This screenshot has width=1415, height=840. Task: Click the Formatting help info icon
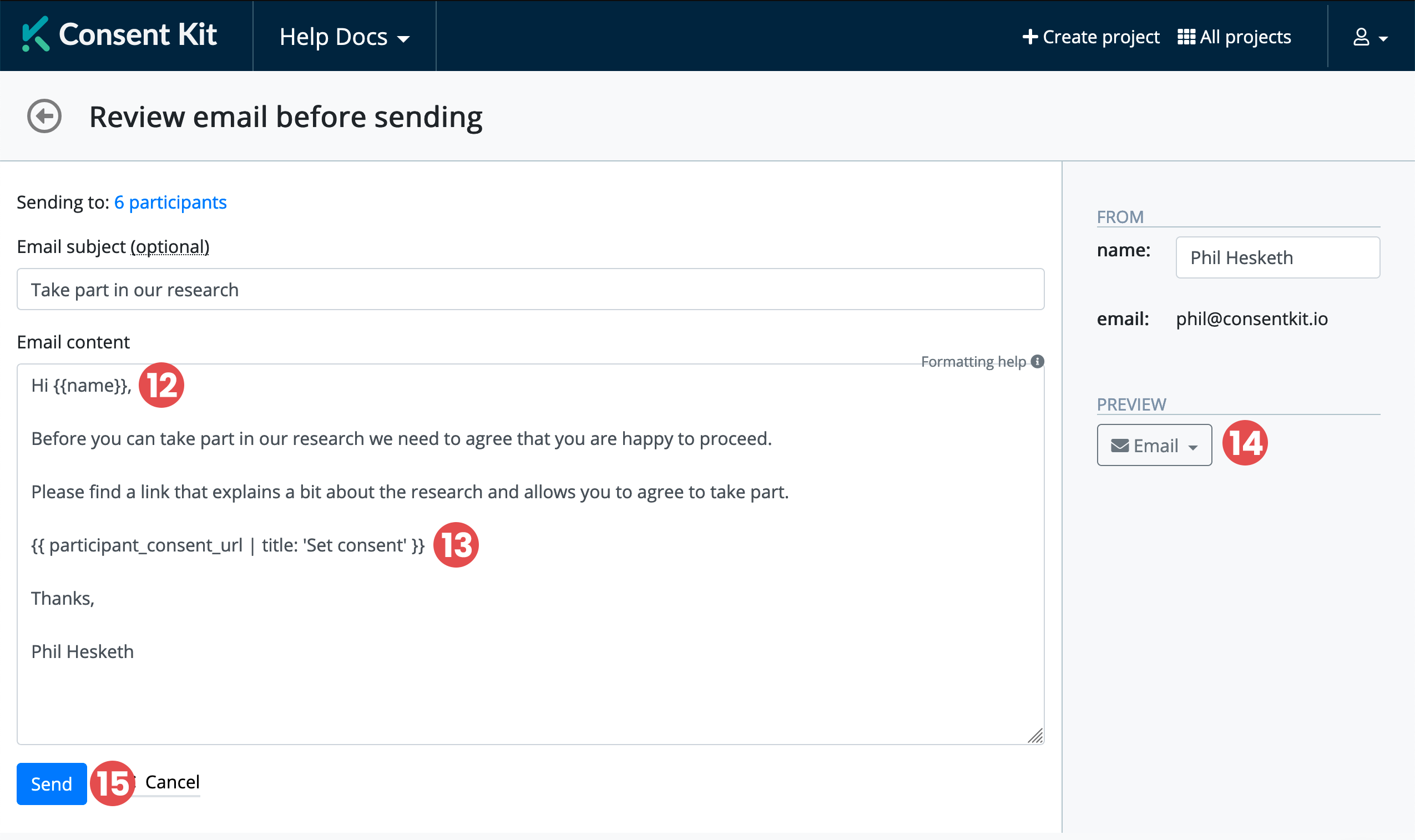(1037, 362)
